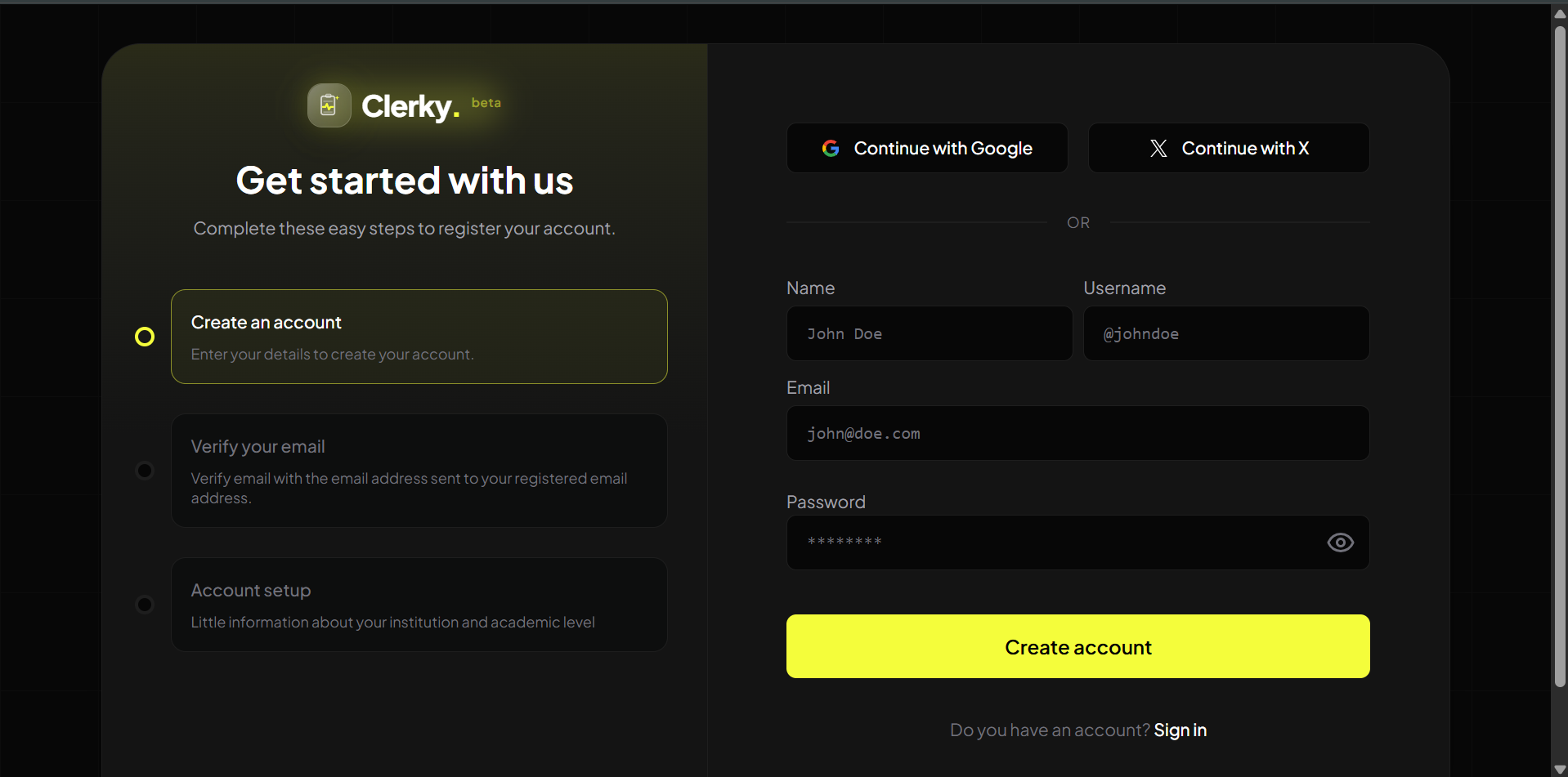Select the Account setup step indicator
Screen dimensions: 1568x777
click(145, 605)
